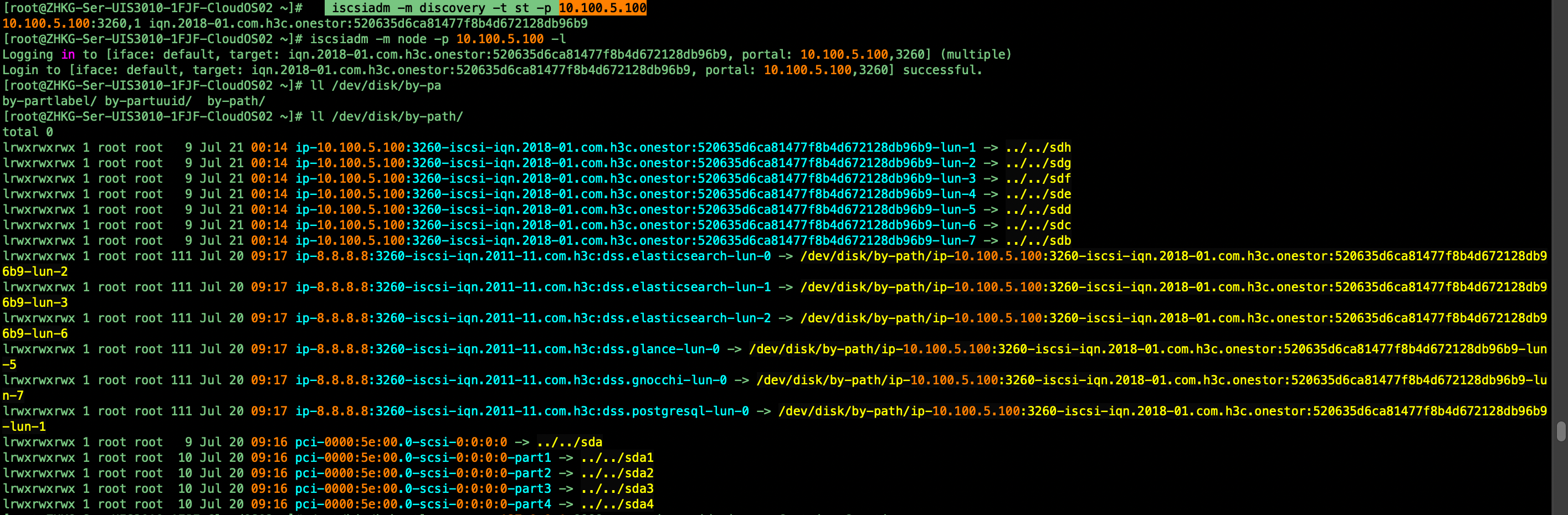The width and height of the screenshot is (1568, 515).
Task: Click the '../../sda4' symlink target
Action: [617, 504]
